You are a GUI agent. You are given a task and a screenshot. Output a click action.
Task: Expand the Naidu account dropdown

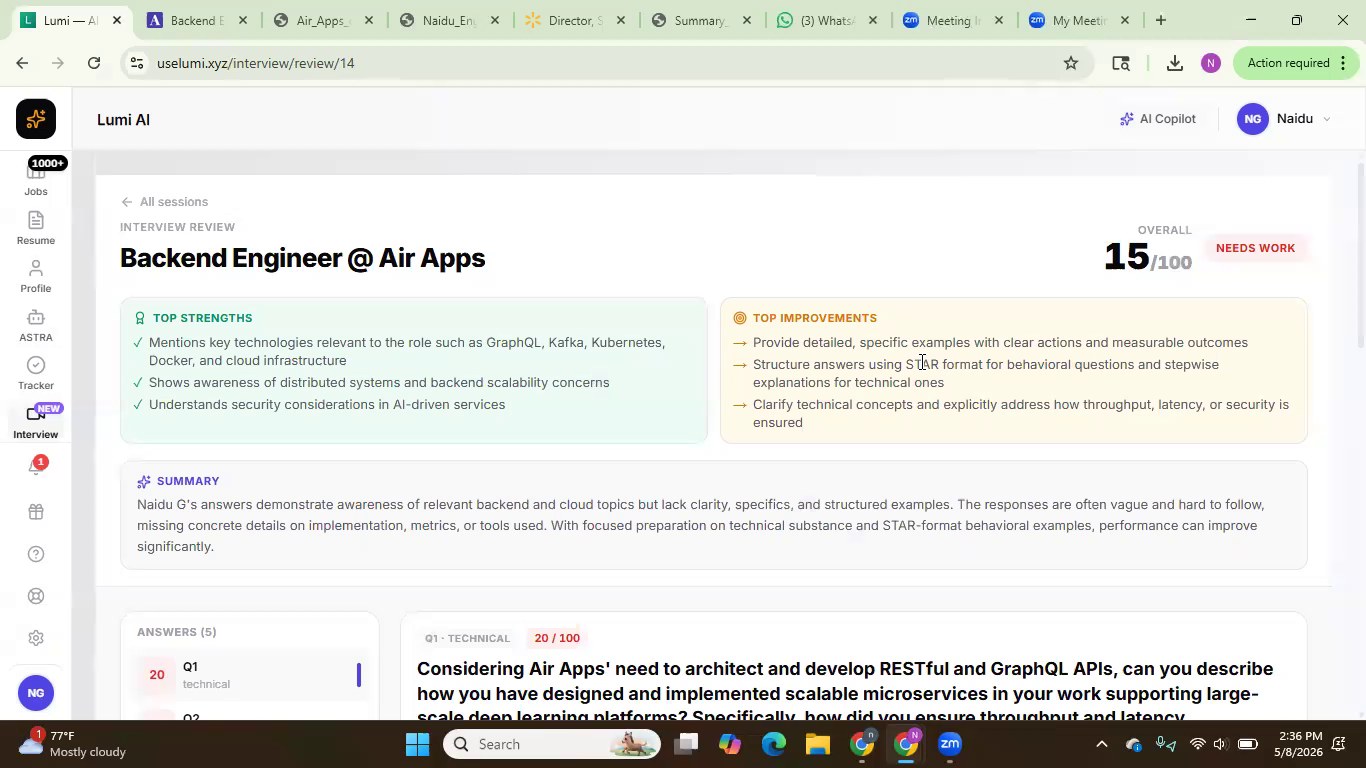(x=1284, y=119)
